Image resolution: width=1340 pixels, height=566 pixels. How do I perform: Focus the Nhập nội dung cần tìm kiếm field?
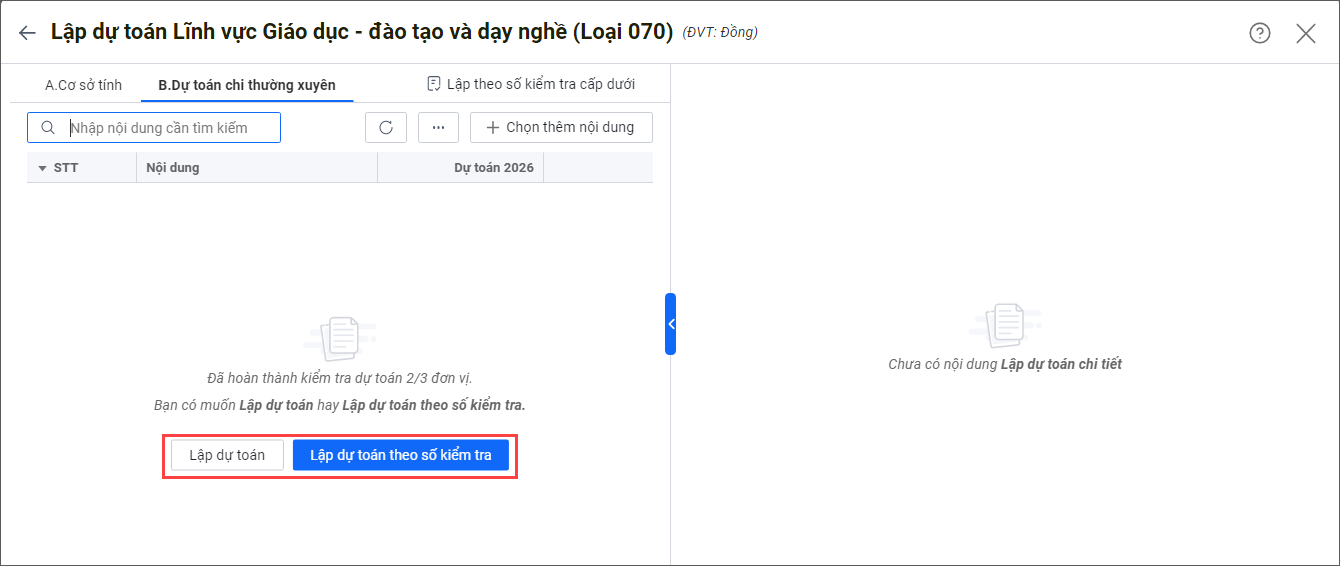tap(170, 128)
